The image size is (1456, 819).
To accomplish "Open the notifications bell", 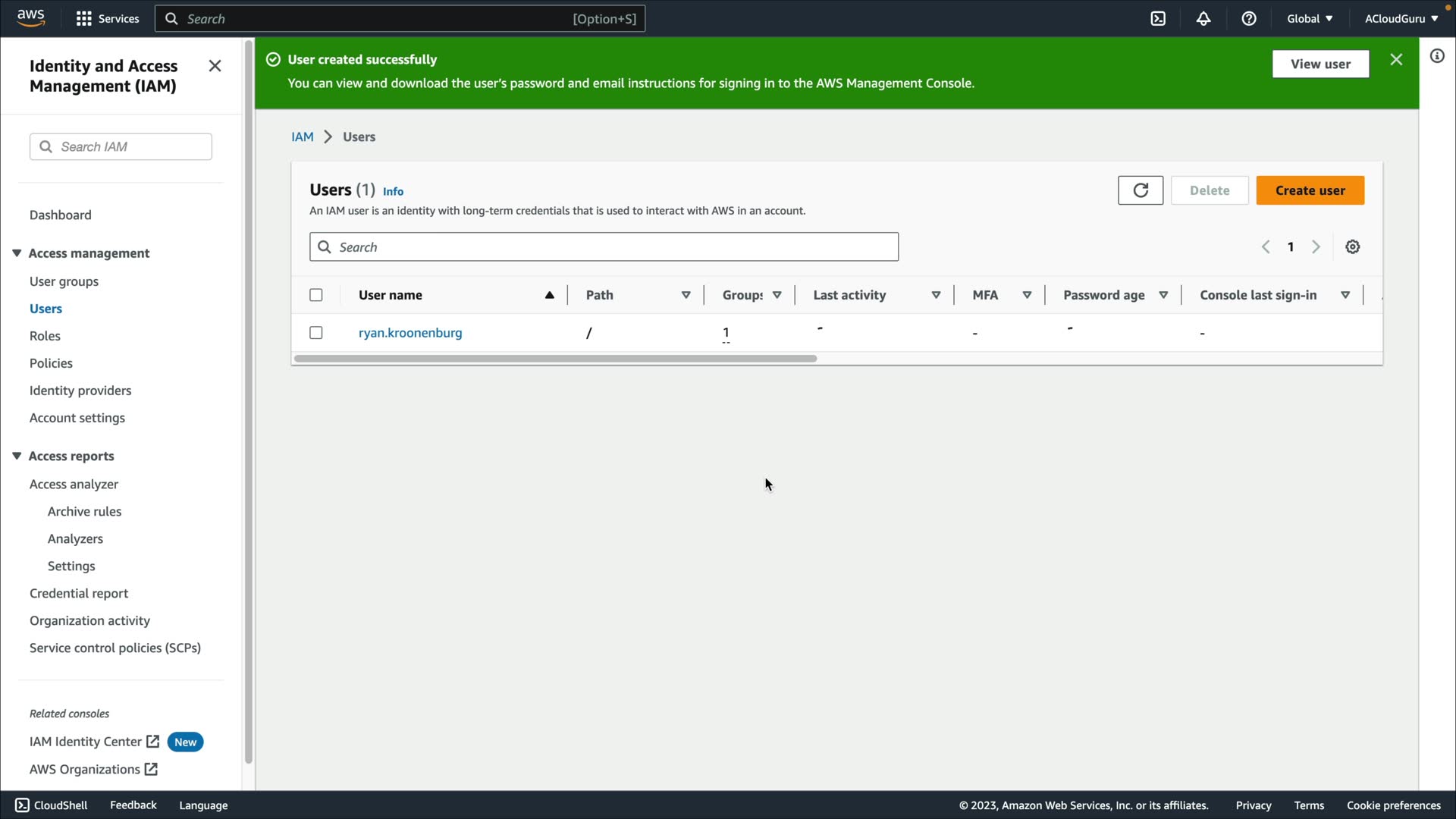I will (1203, 19).
